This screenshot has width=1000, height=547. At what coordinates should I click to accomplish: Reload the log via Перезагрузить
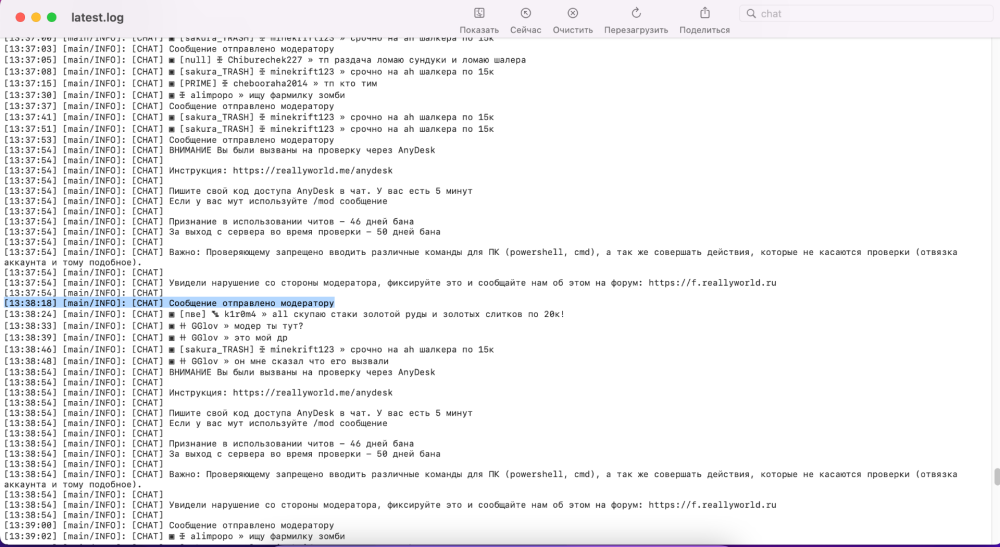click(x=636, y=21)
